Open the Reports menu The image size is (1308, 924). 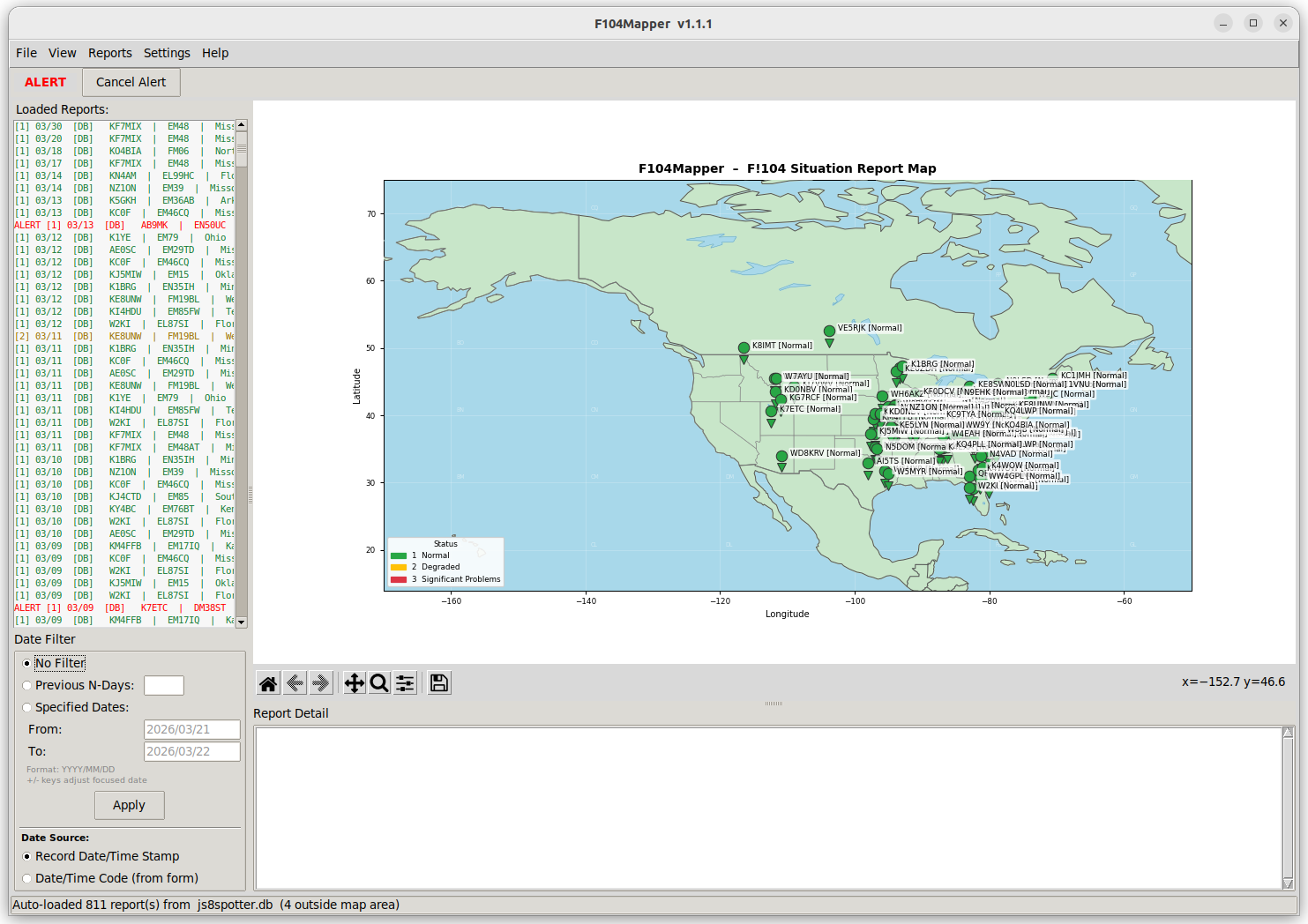(109, 53)
